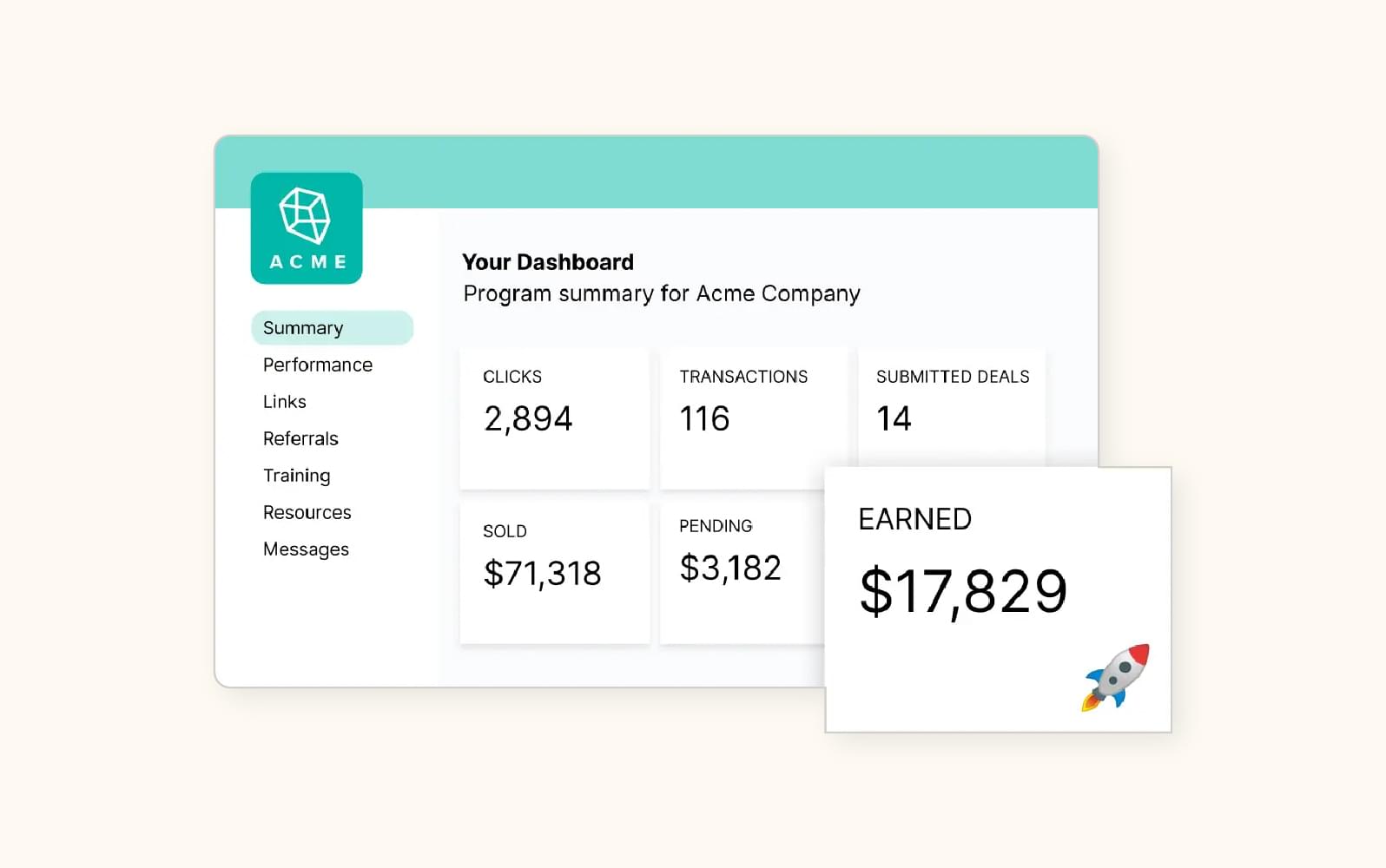Open the Training section
1386x868 pixels.
(x=296, y=475)
